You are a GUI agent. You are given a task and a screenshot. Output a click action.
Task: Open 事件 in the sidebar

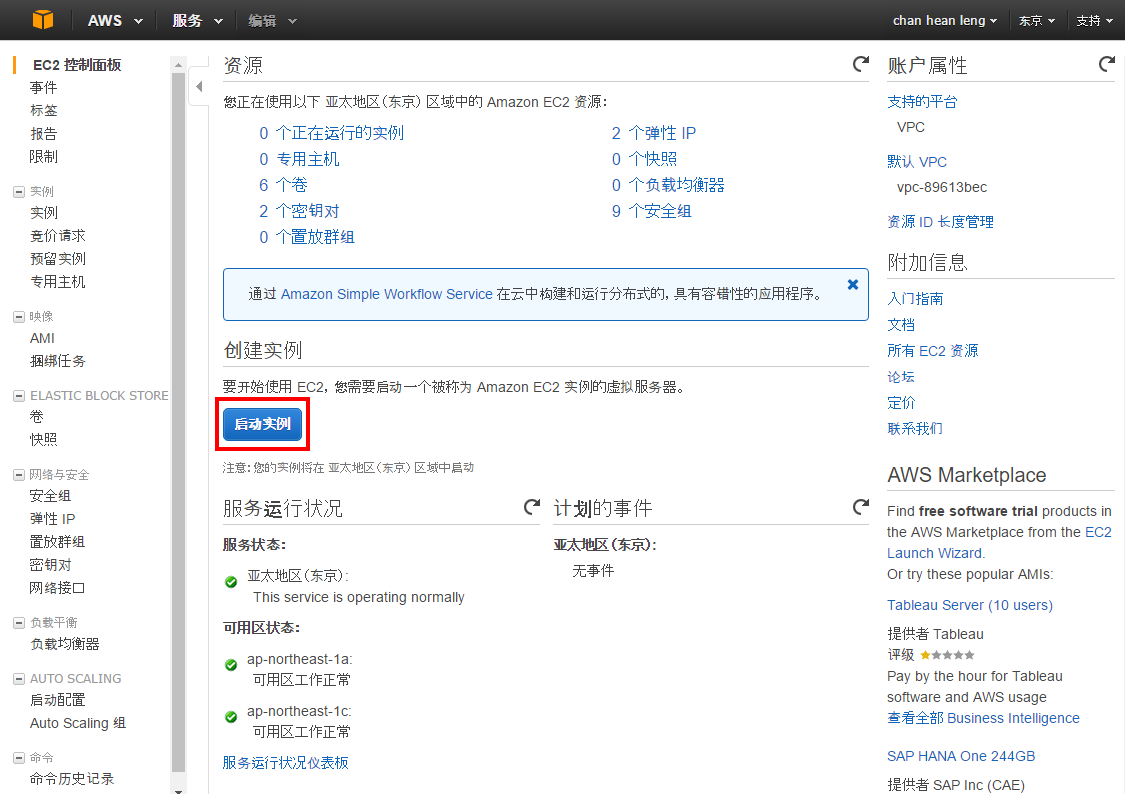point(43,88)
